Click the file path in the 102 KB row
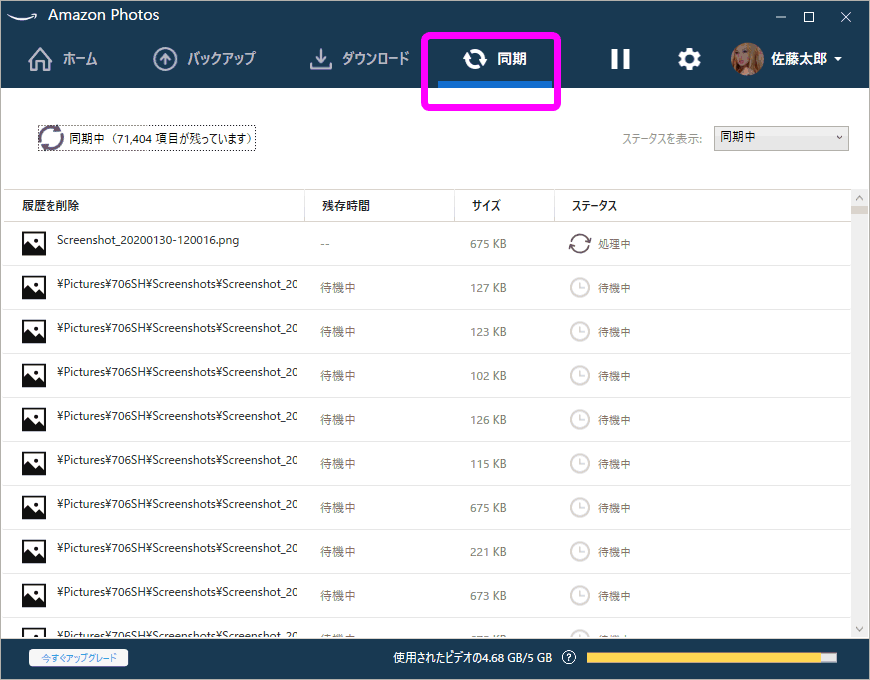This screenshot has width=870, height=680. pyautogui.click(x=177, y=372)
